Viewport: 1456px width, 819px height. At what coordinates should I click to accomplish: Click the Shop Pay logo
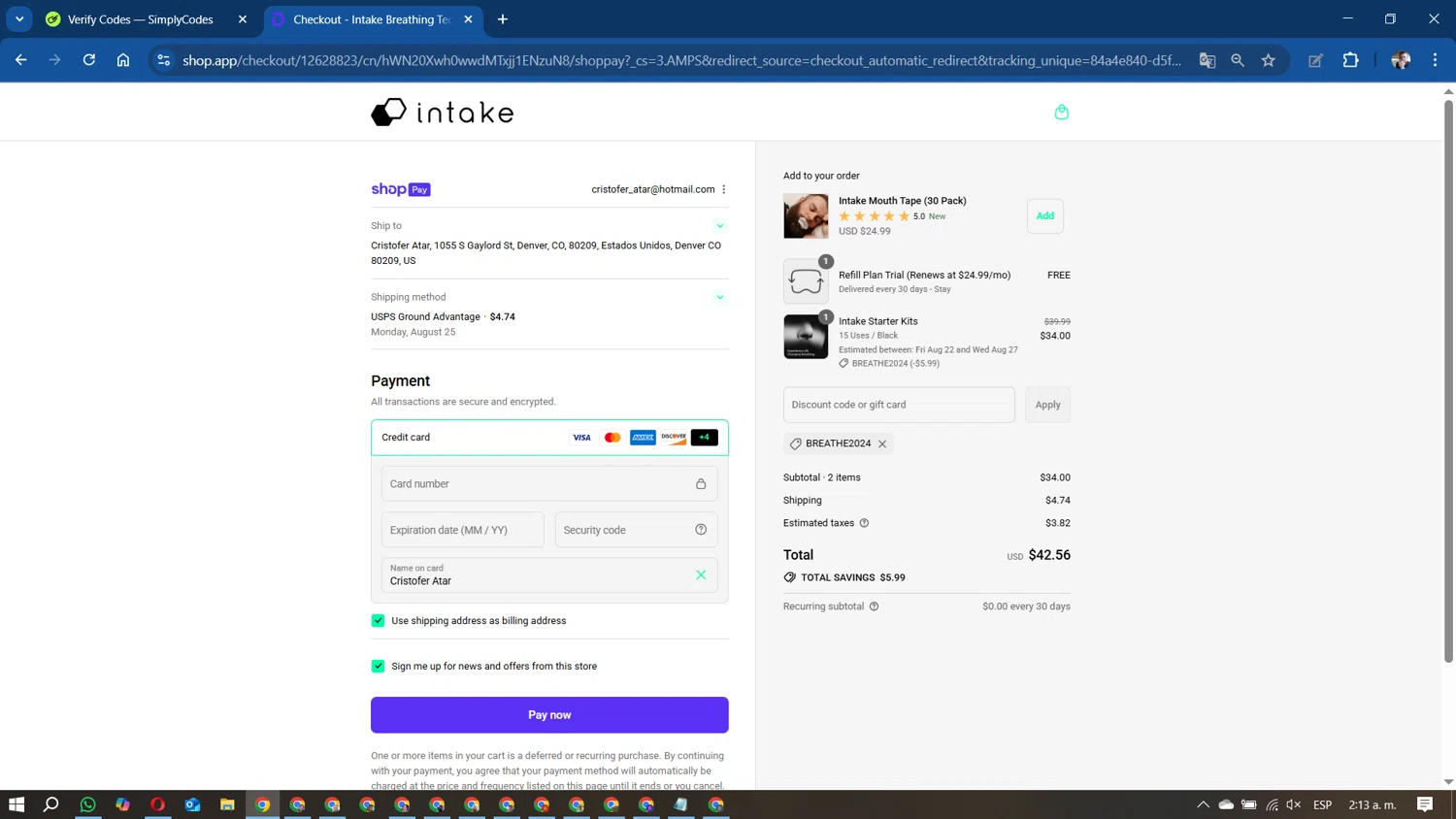[401, 189]
